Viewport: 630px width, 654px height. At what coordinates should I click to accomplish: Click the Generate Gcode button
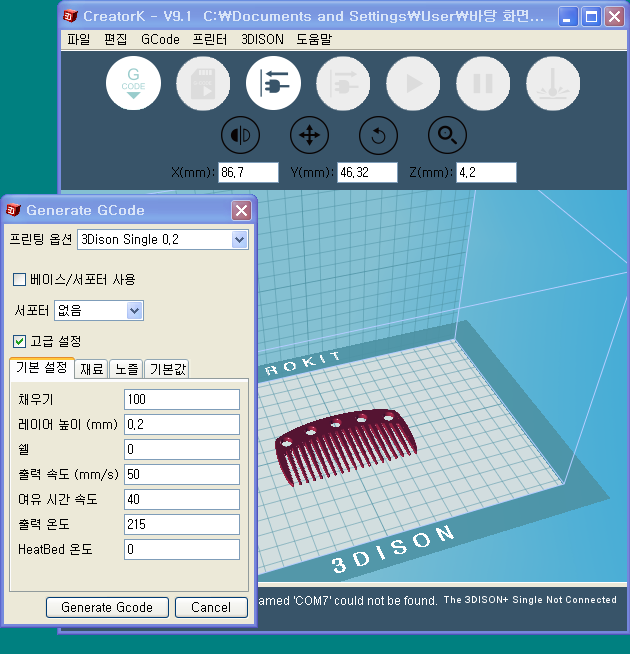click(107, 607)
